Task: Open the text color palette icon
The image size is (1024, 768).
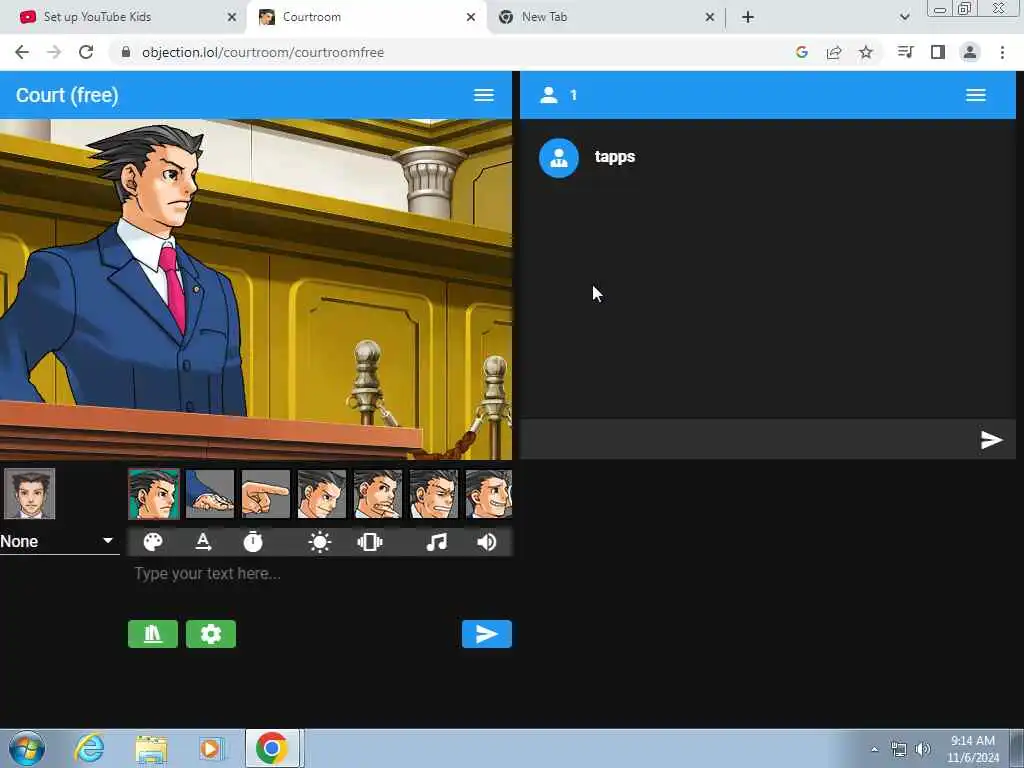Action: 153,542
